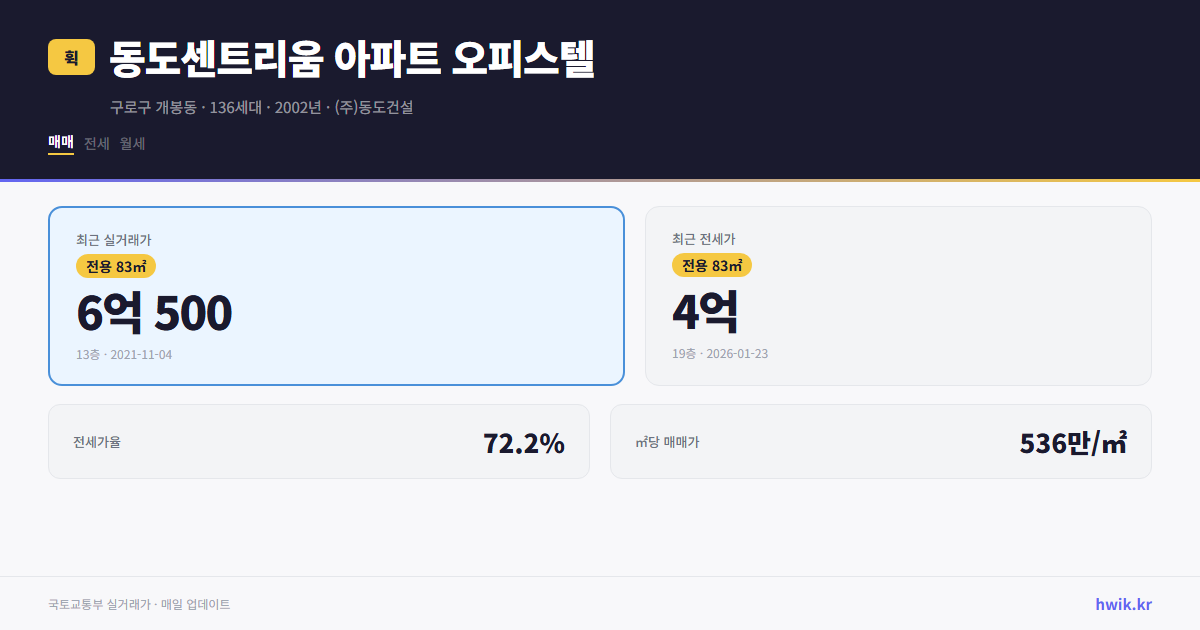This screenshot has height=630, width=1200.
Task: Select the 전세가율 72.2% panel
Action: click(x=320, y=441)
